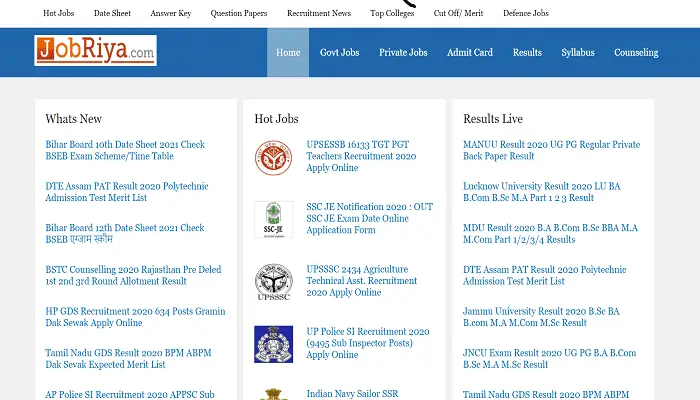Click the JobRiya.com logo

(95, 50)
